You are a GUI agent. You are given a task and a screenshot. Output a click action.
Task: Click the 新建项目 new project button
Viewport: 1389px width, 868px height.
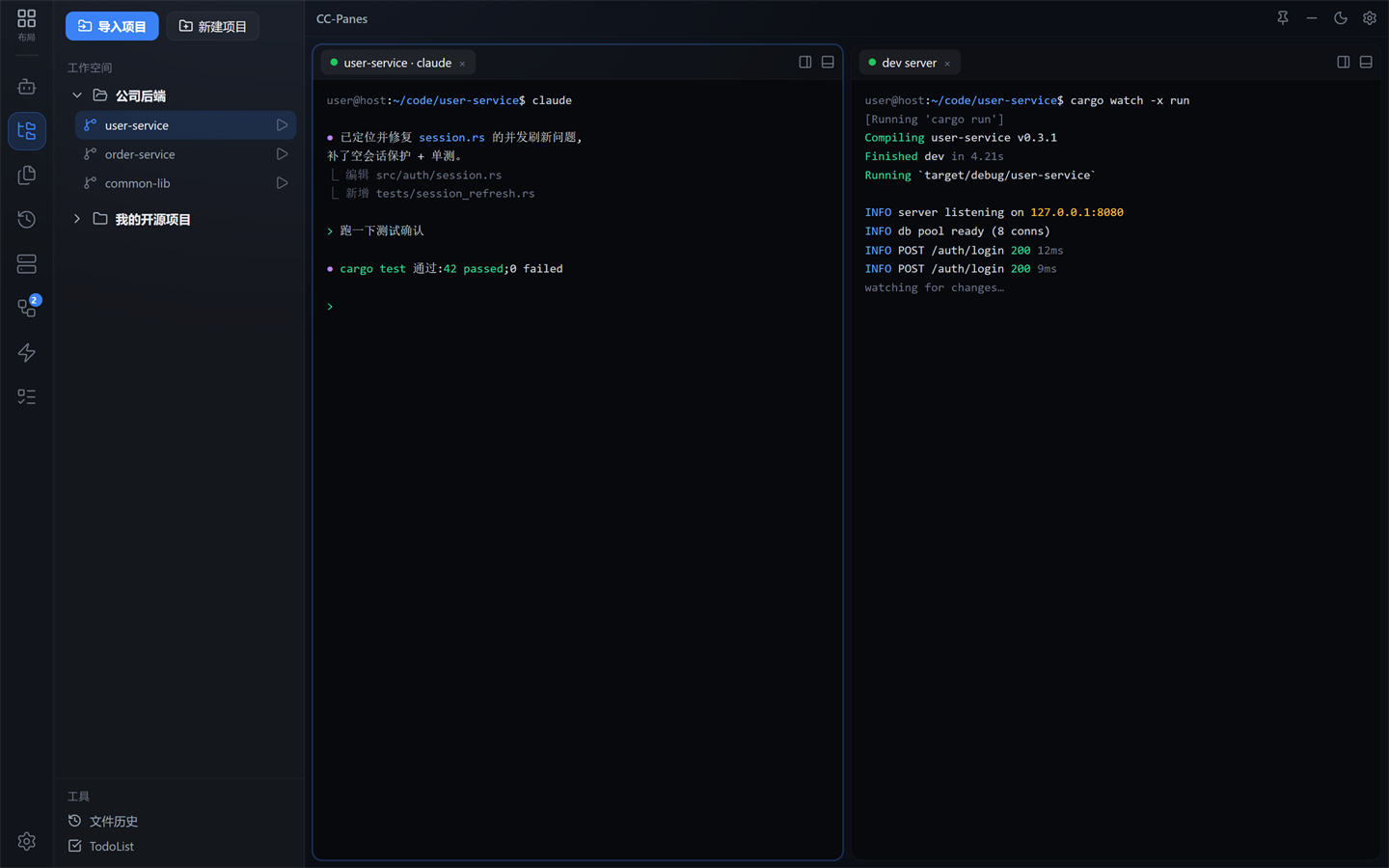click(212, 26)
